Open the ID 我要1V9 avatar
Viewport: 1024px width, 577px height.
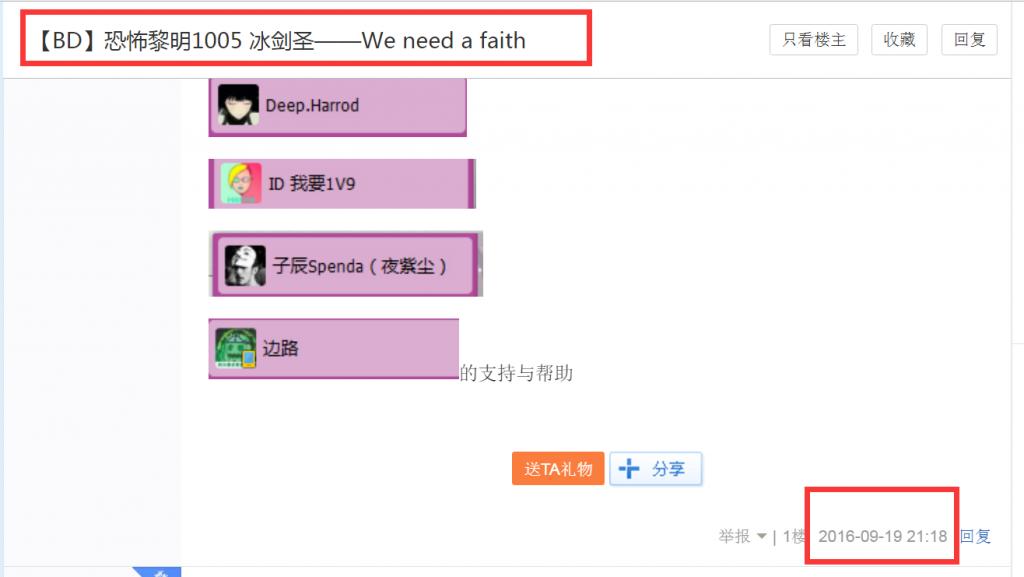[x=241, y=183]
